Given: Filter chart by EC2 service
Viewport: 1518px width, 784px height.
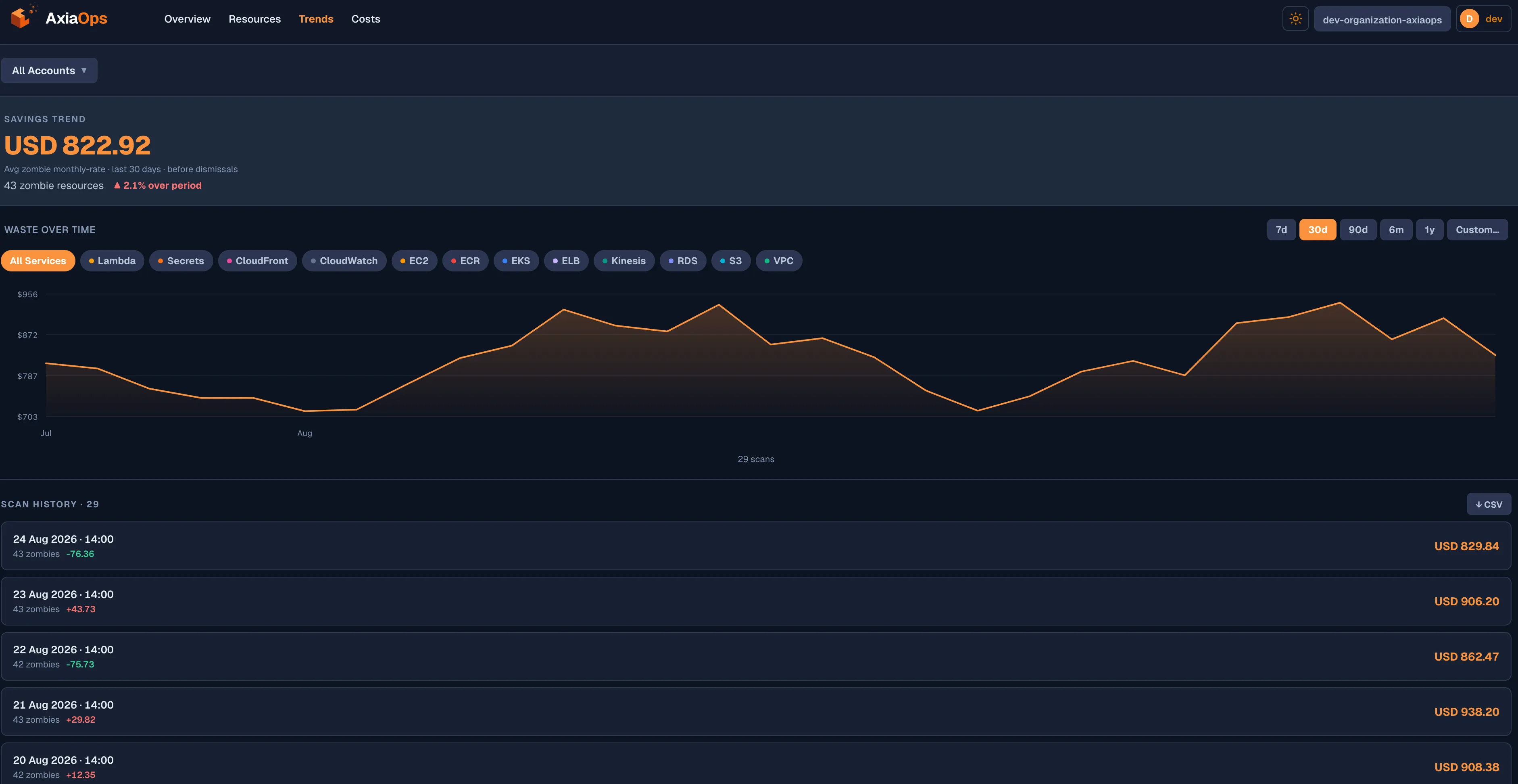Looking at the screenshot, I should pyautogui.click(x=414, y=261).
